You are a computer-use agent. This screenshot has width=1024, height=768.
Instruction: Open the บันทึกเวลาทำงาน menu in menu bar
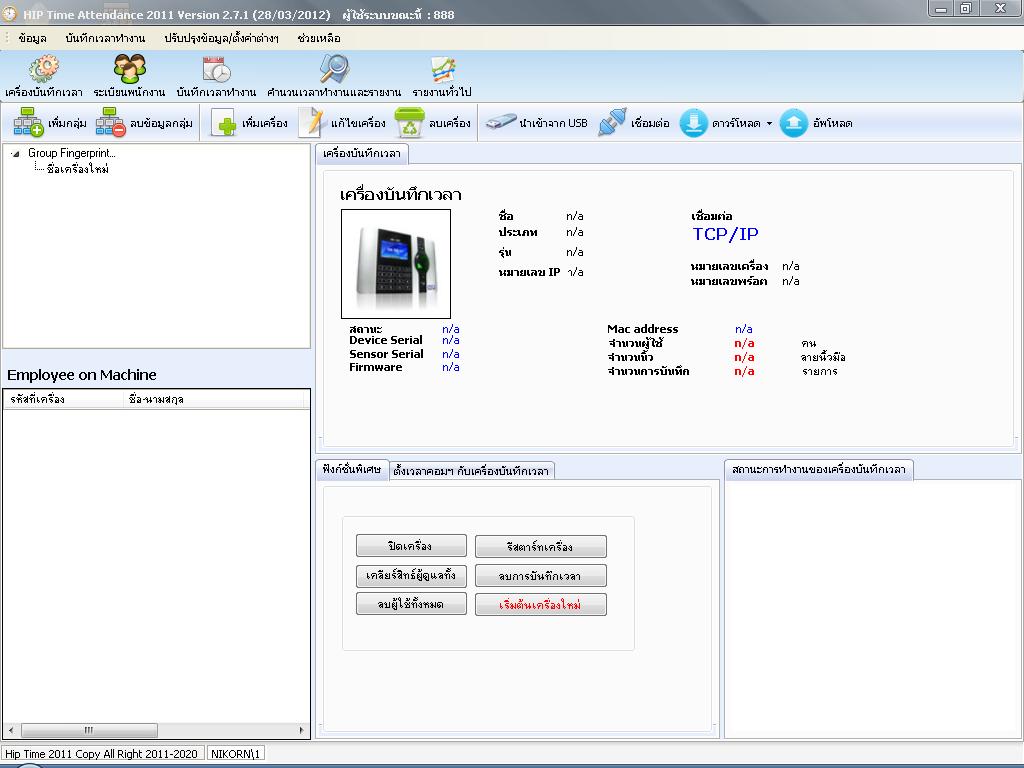point(105,38)
